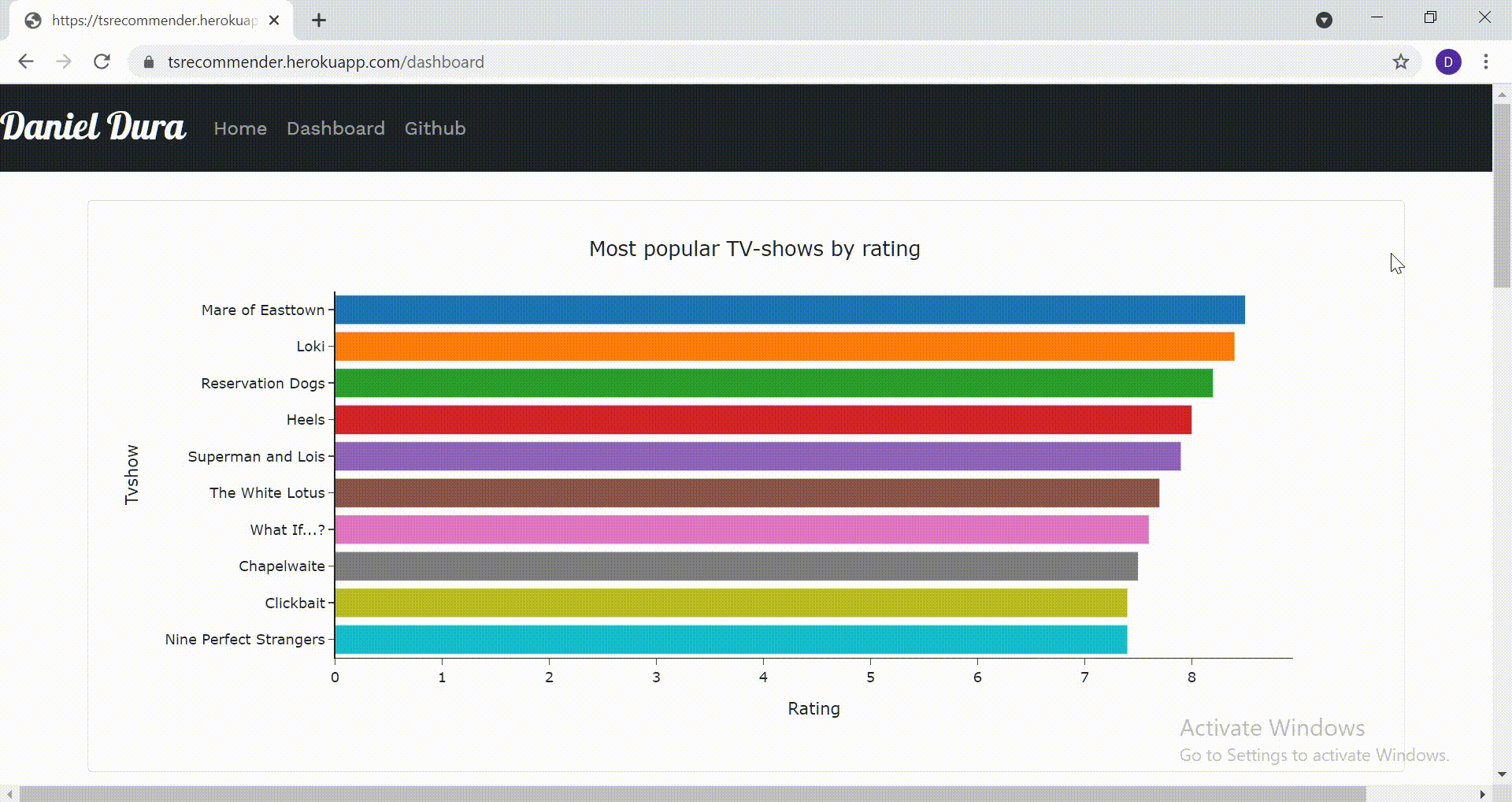1512x802 pixels.
Task: Click the pink What If...? bar
Action: coord(742,529)
